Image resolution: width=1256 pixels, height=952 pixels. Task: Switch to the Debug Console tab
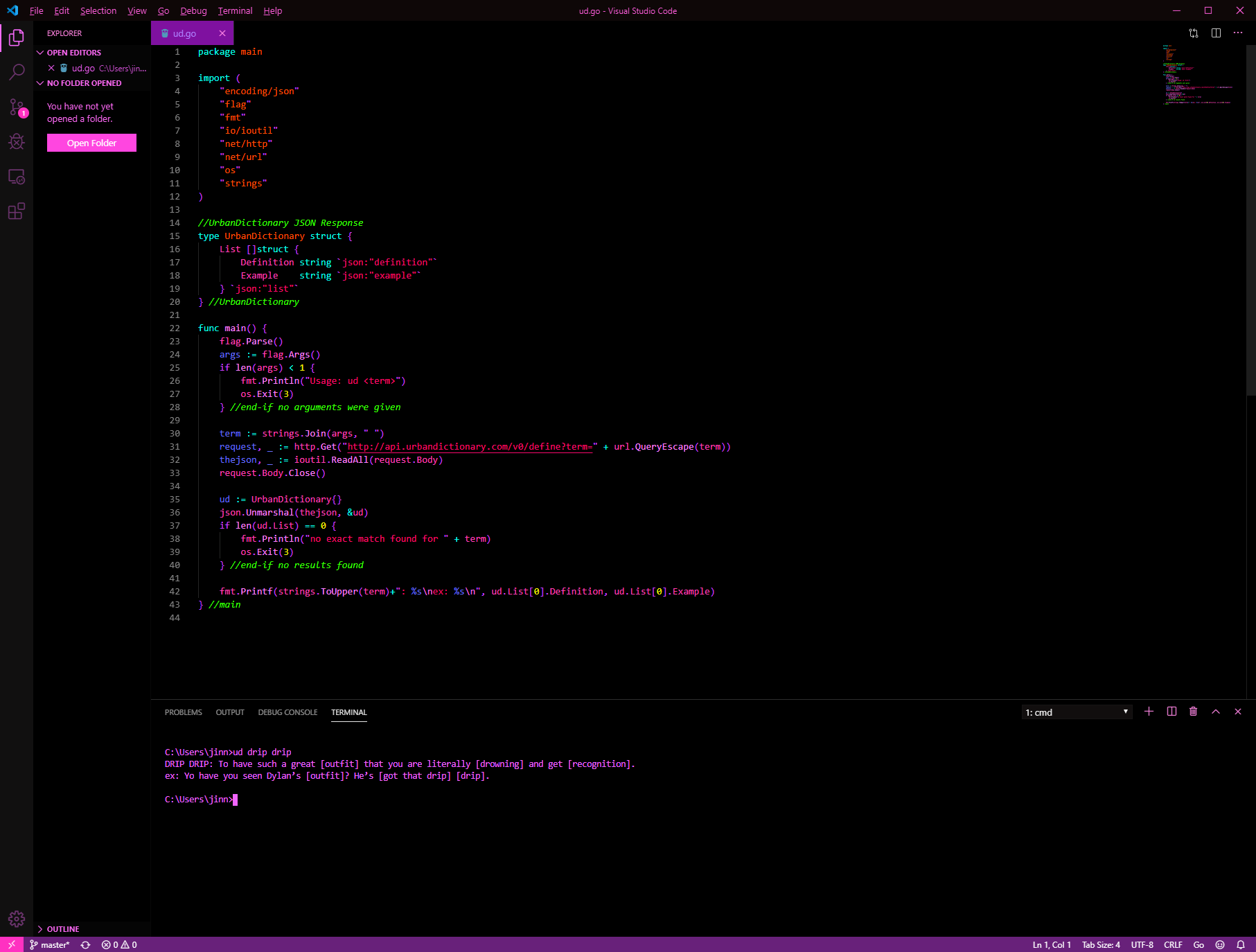(288, 712)
